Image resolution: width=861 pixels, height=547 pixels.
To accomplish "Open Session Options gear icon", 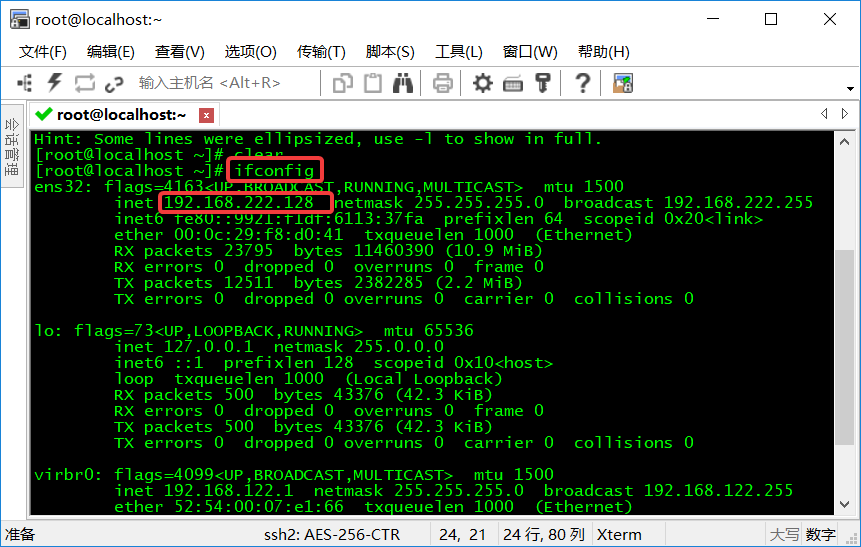I will tap(483, 83).
